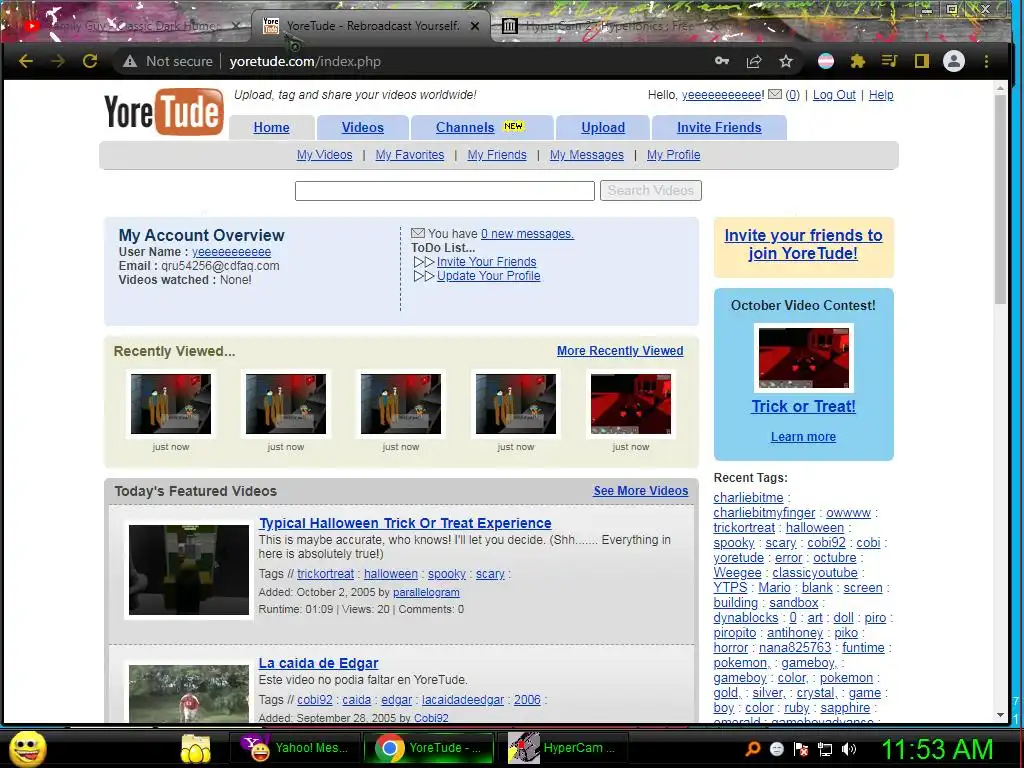Click See More Videos link
The image size is (1024, 768).
pyautogui.click(x=640, y=490)
